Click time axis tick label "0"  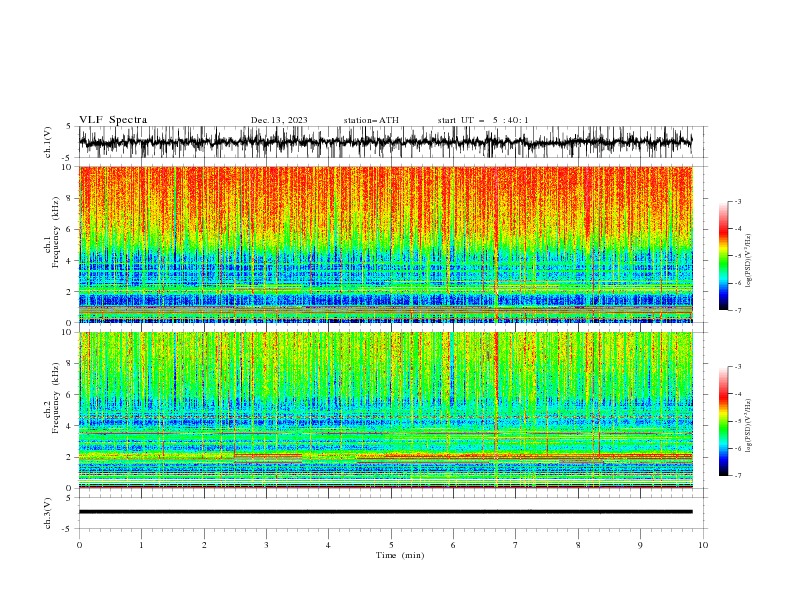(x=79, y=545)
